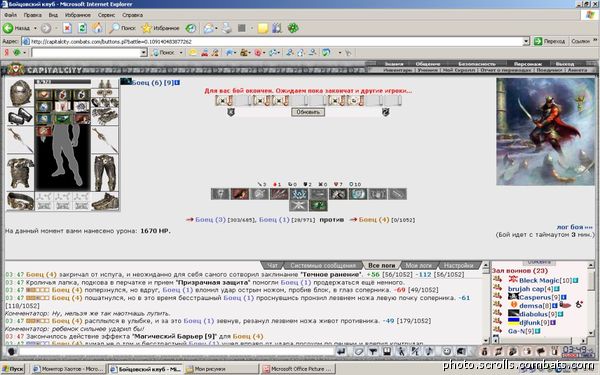Click the boots equipment slot

(x=105, y=201)
